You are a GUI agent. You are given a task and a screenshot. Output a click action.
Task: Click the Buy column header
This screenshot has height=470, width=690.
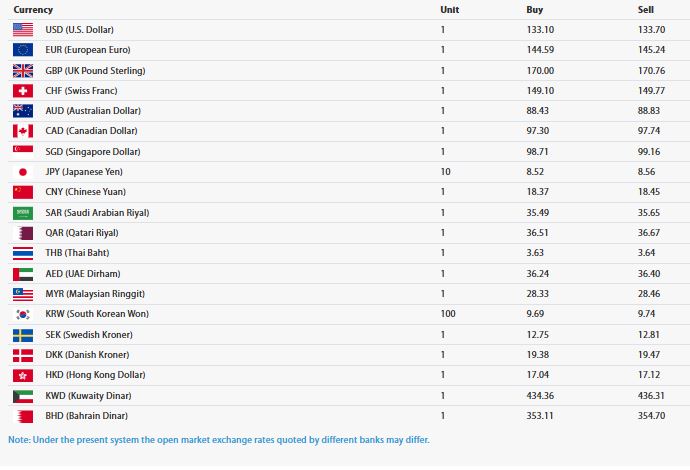[x=535, y=10]
